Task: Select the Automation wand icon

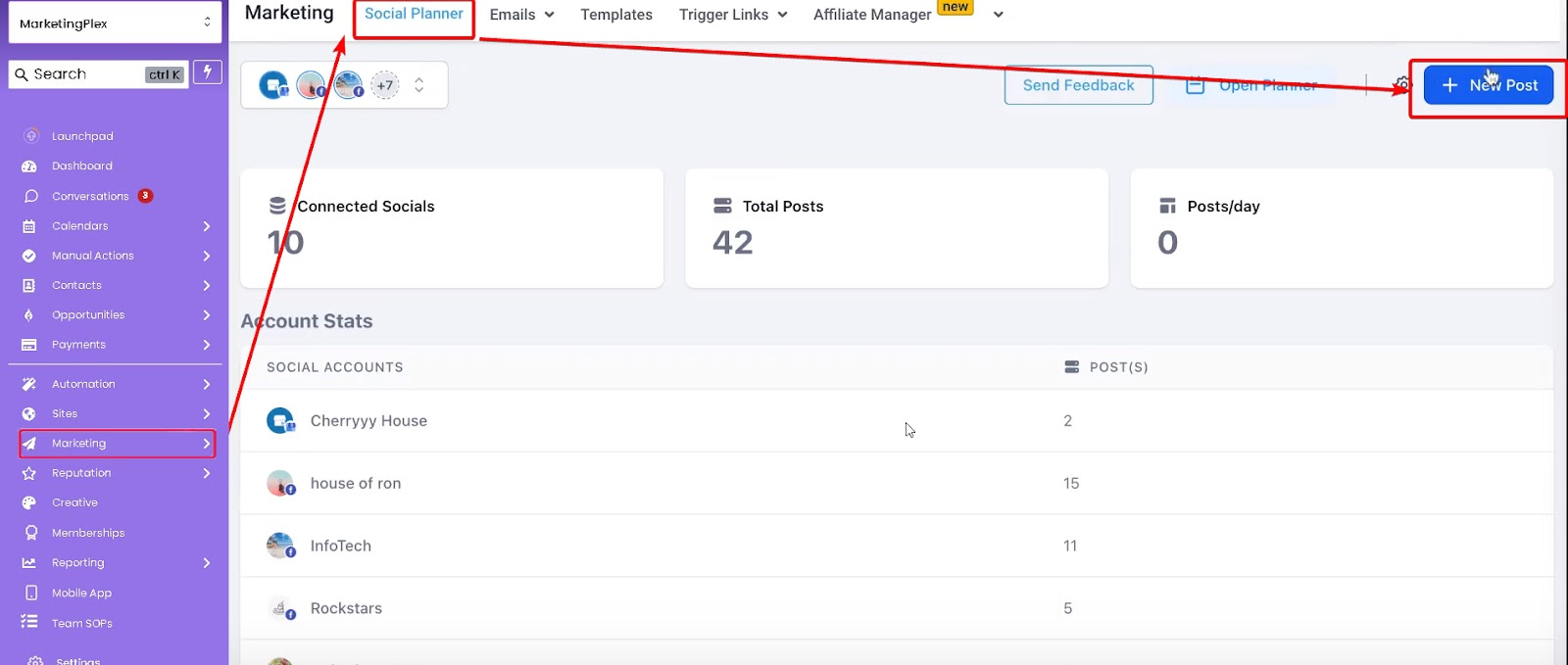Action: [29, 384]
